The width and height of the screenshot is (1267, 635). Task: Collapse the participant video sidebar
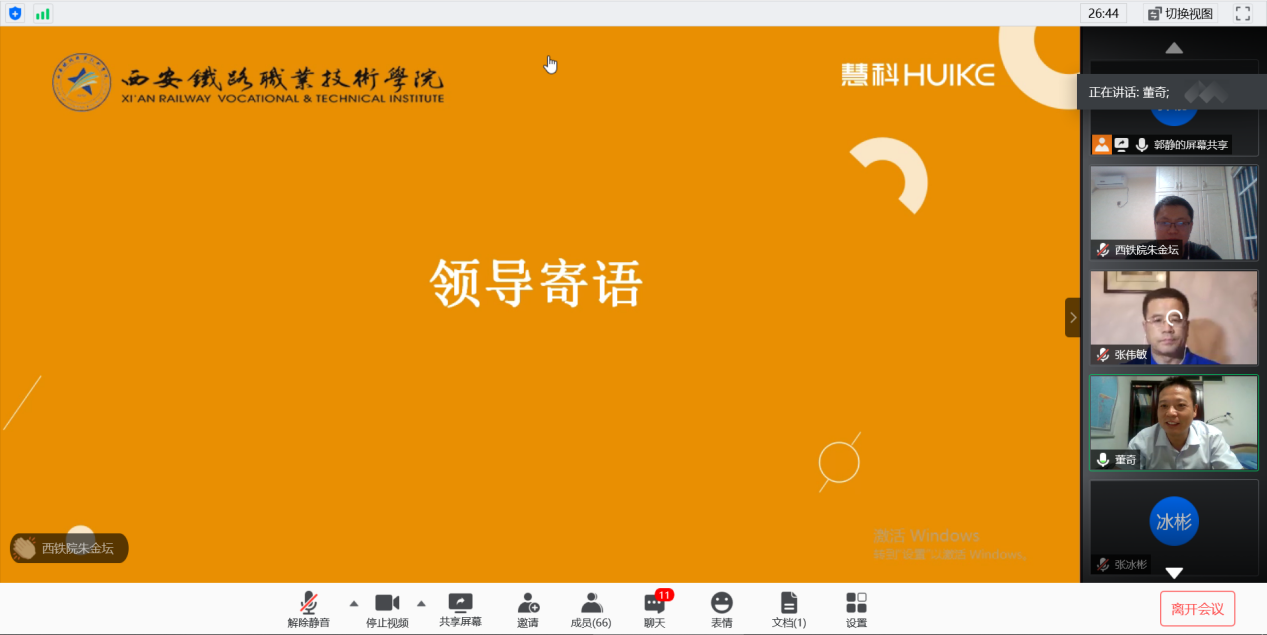(1073, 317)
